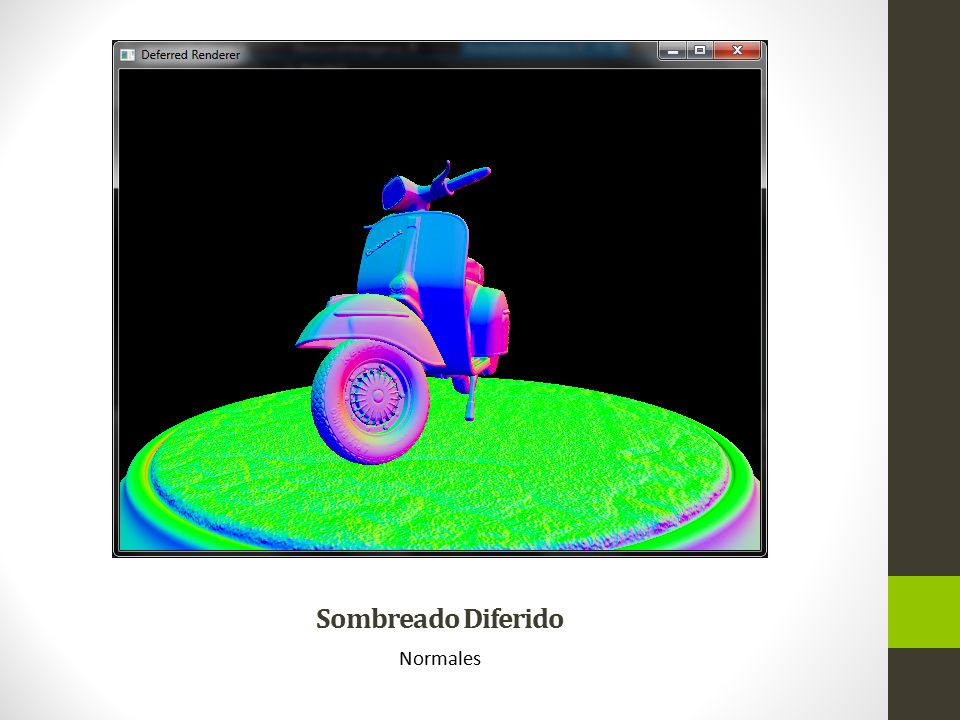Click the 'Normales' subtitle text

pos(440,659)
